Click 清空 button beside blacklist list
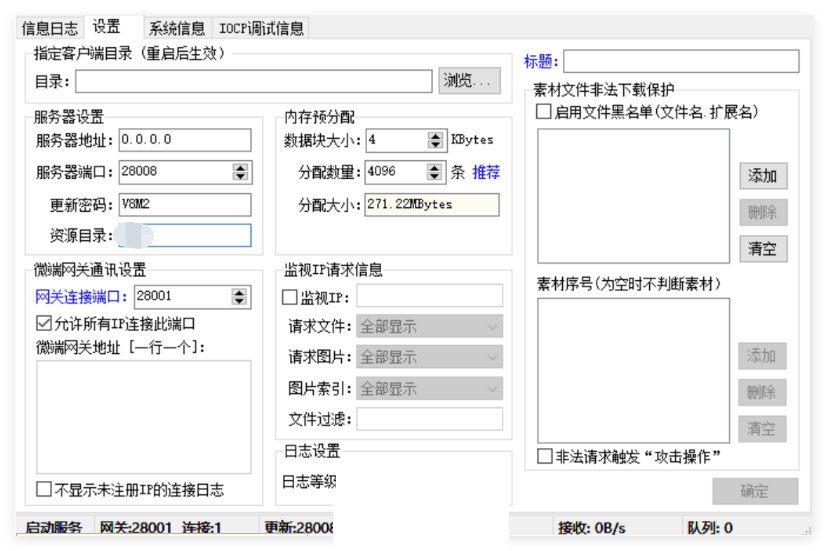The height and width of the screenshot is (551, 828). [x=763, y=249]
